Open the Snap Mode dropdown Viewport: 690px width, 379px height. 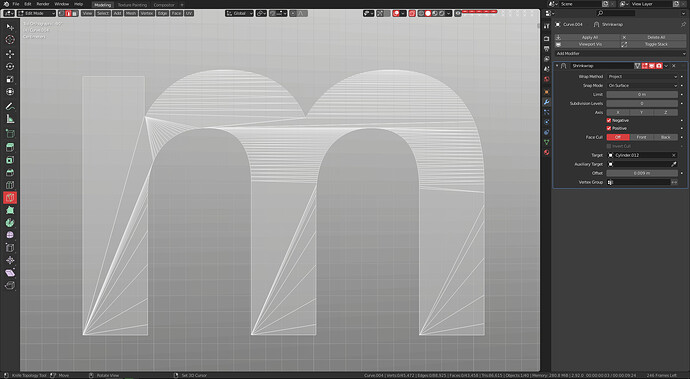click(642, 85)
